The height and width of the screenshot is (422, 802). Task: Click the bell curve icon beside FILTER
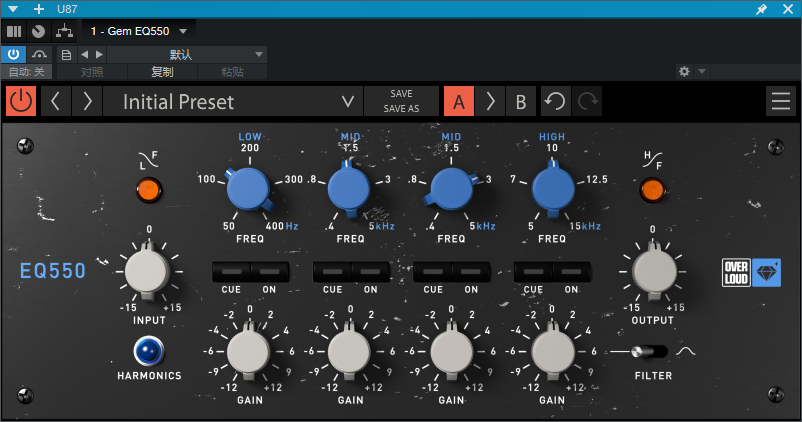click(x=685, y=351)
